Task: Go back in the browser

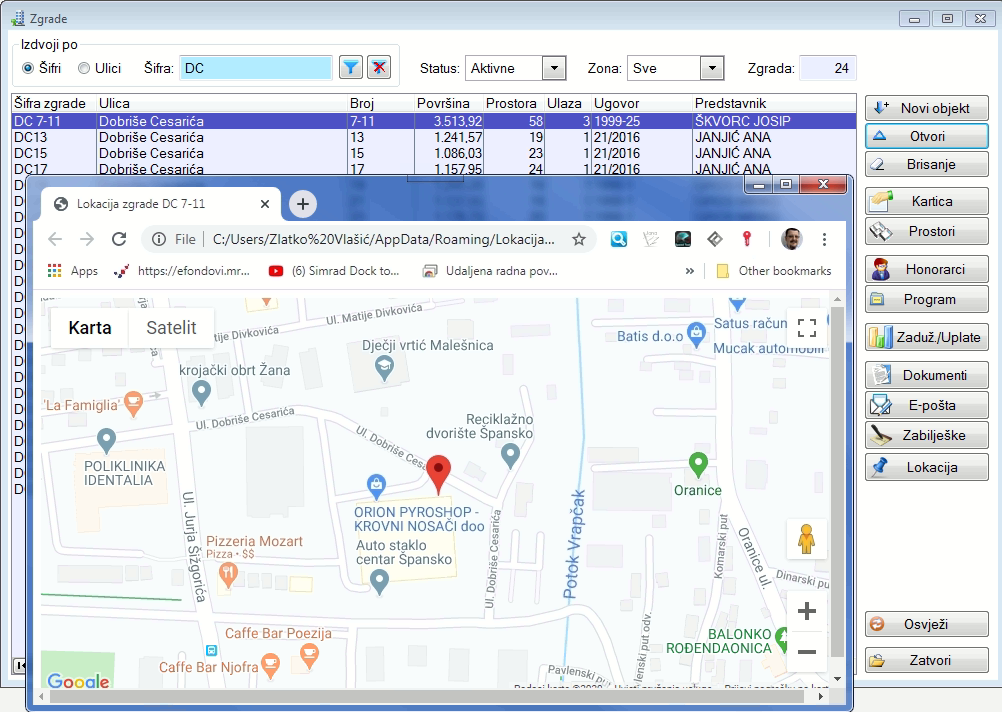Action: 56,239
